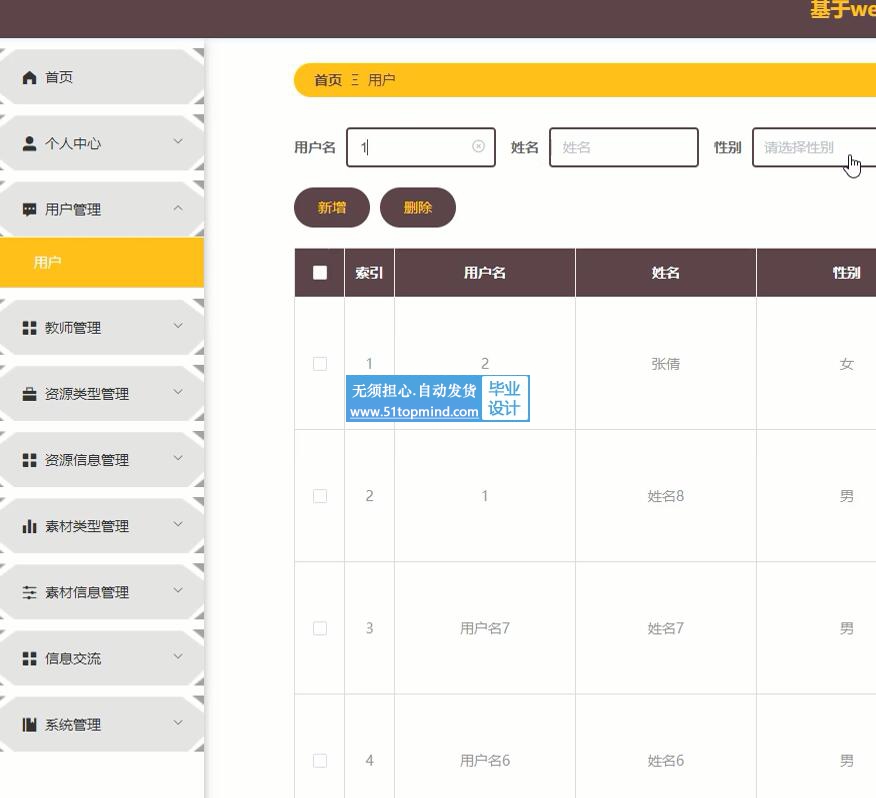This screenshot has width=876, height=798.
Task: Click the 用户名 column header
Action: click(x=485, y=273)
